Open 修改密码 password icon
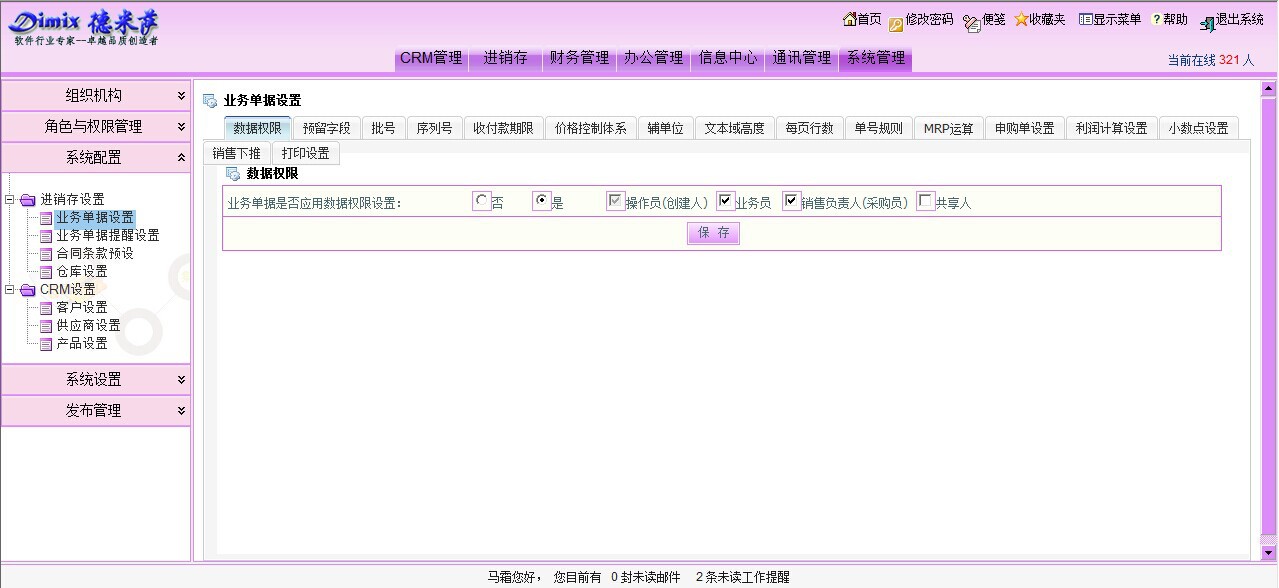1279x588 pixels. coord(896,24)
